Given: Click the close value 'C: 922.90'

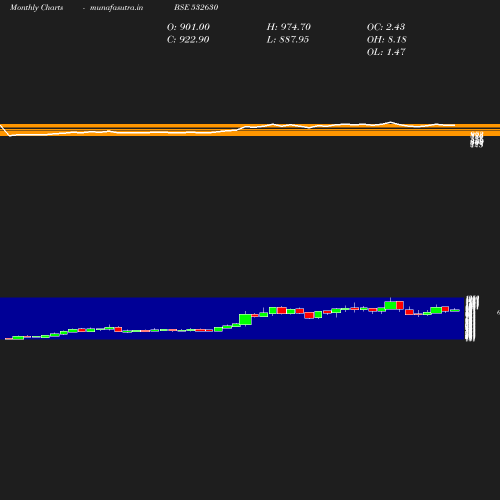Looking at the screenshot, I should pos(188,40).
